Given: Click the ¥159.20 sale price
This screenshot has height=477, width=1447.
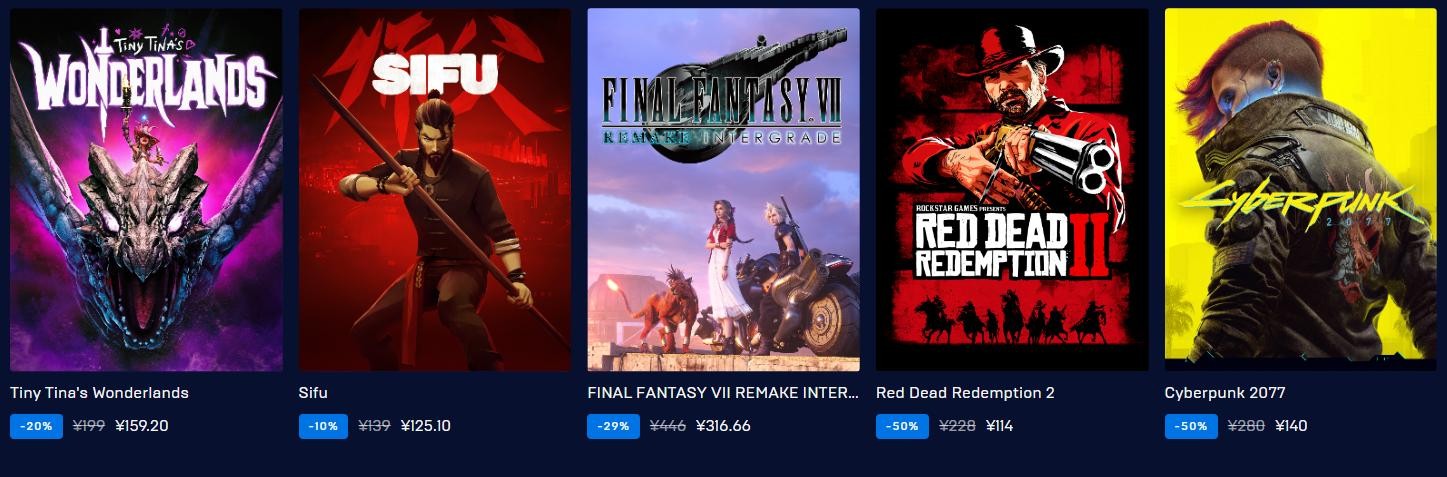Looking at the screenshot, I should [142, 426].
